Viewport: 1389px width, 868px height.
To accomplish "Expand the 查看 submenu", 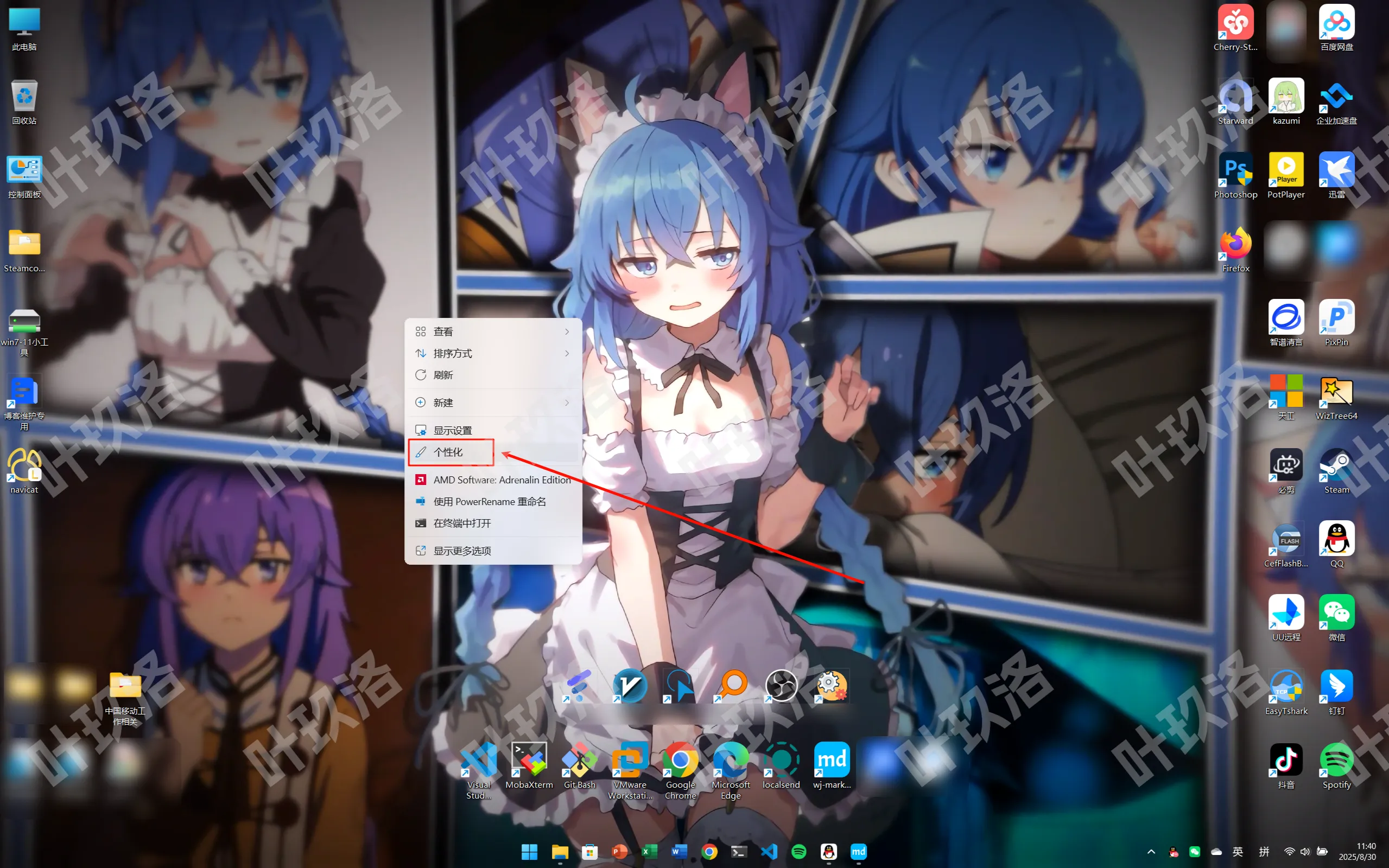I will tap(493, 332).
